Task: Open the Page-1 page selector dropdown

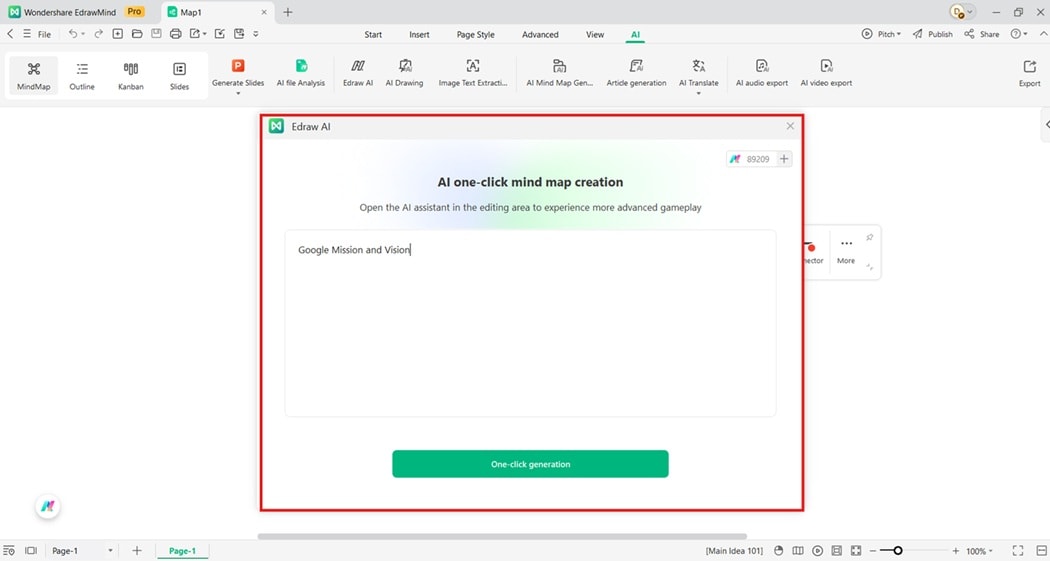Action: (x=110, y=551)
